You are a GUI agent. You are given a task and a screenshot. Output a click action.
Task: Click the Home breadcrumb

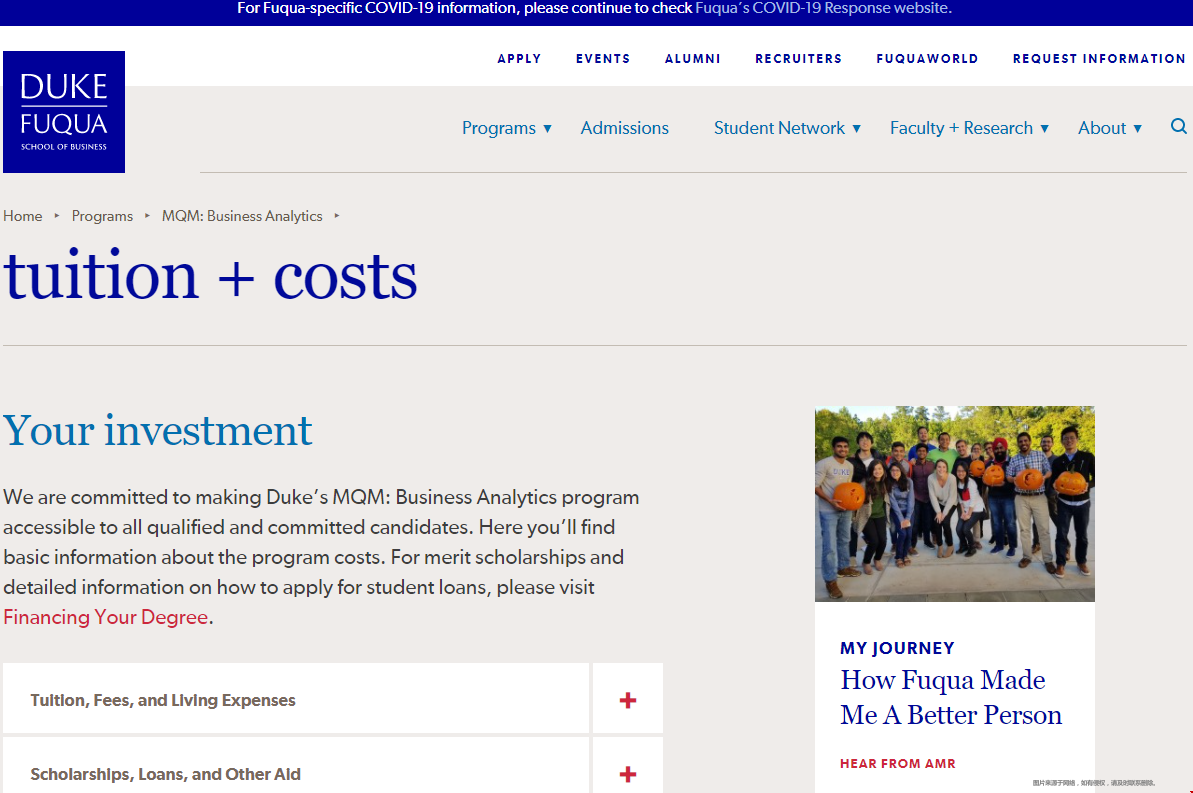pos(23,216)
